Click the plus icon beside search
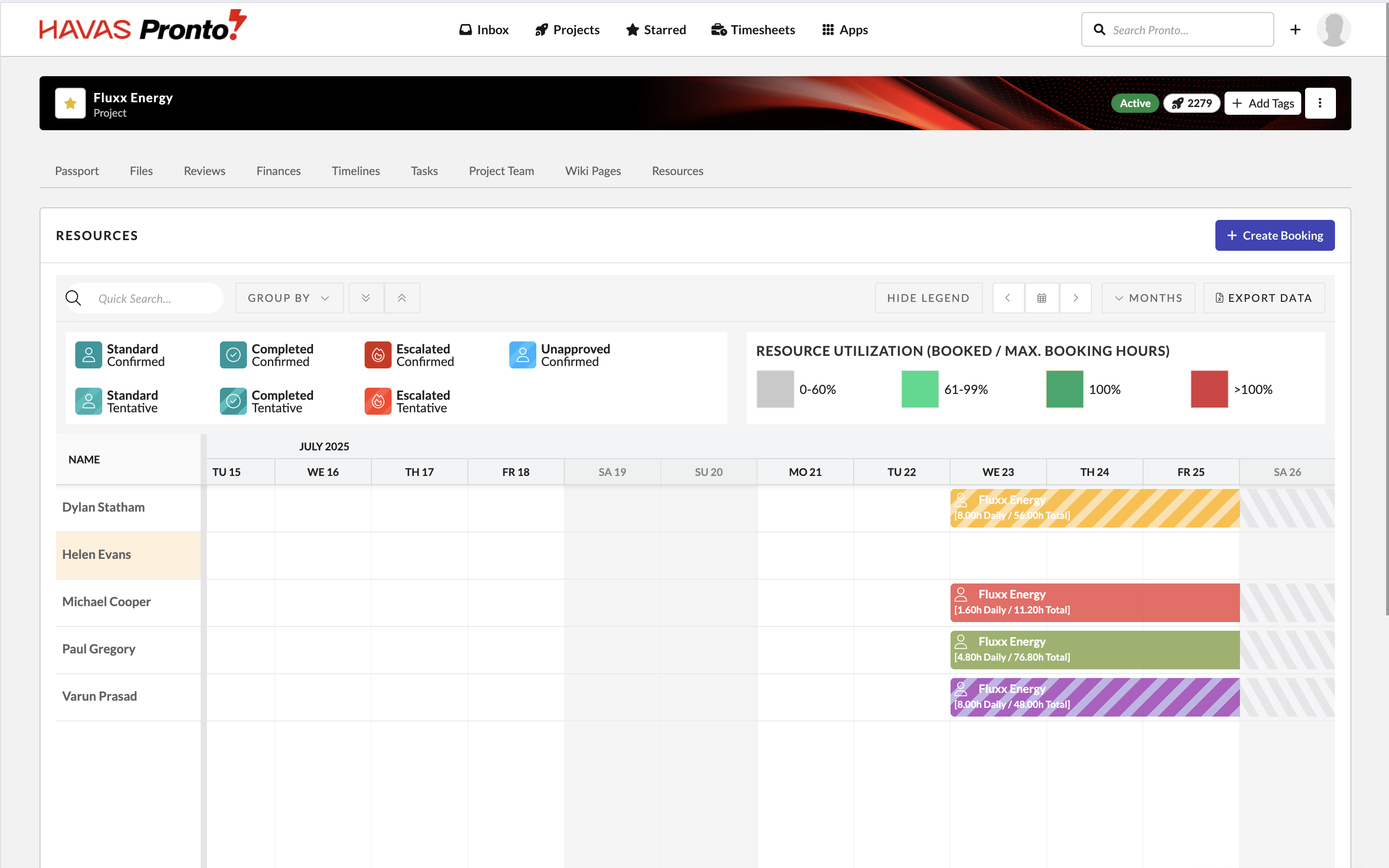The width and height of the screenshot is (1389, 868). 1295,30
